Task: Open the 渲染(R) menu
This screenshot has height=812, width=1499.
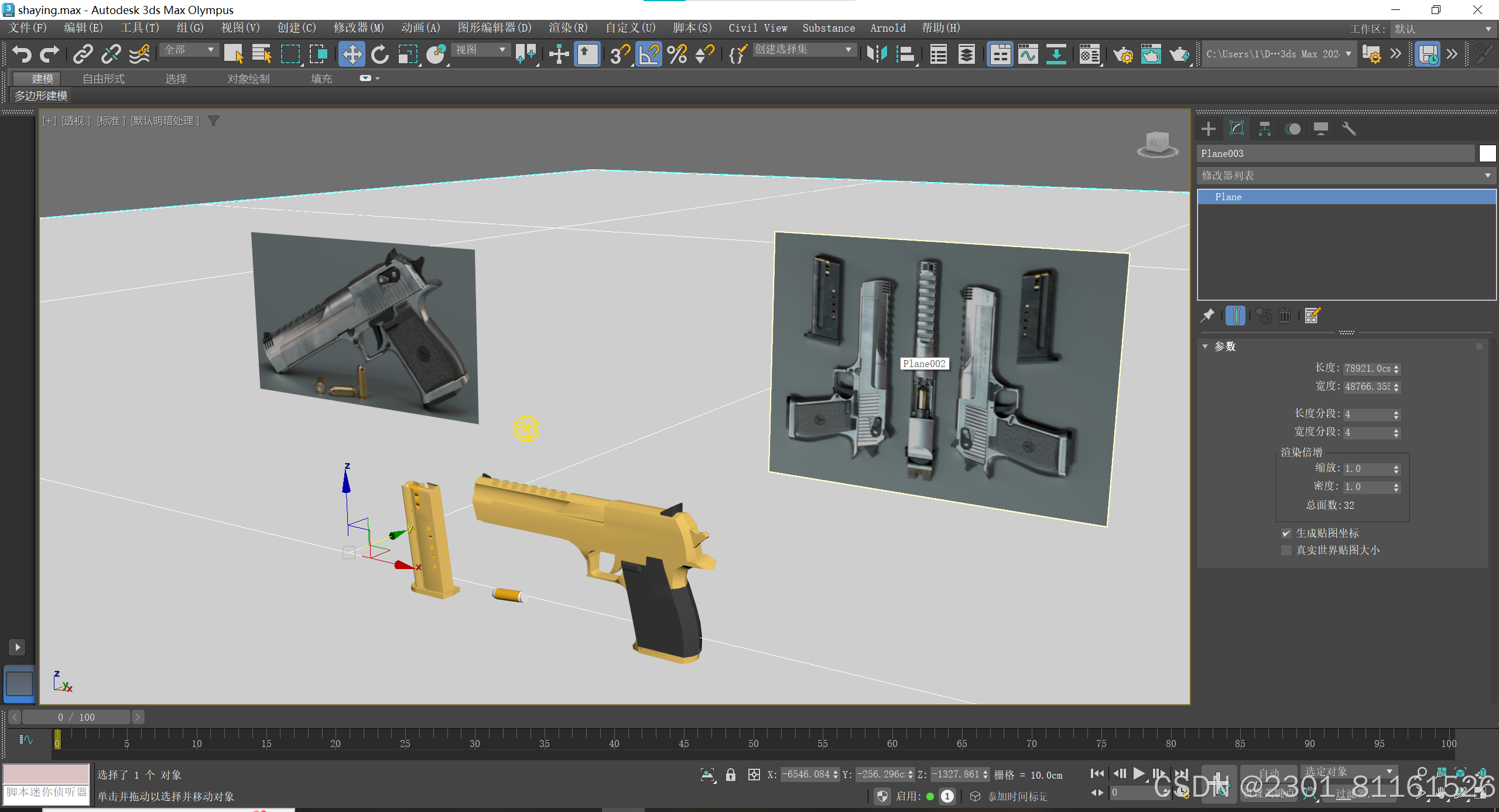Action: 567,28
